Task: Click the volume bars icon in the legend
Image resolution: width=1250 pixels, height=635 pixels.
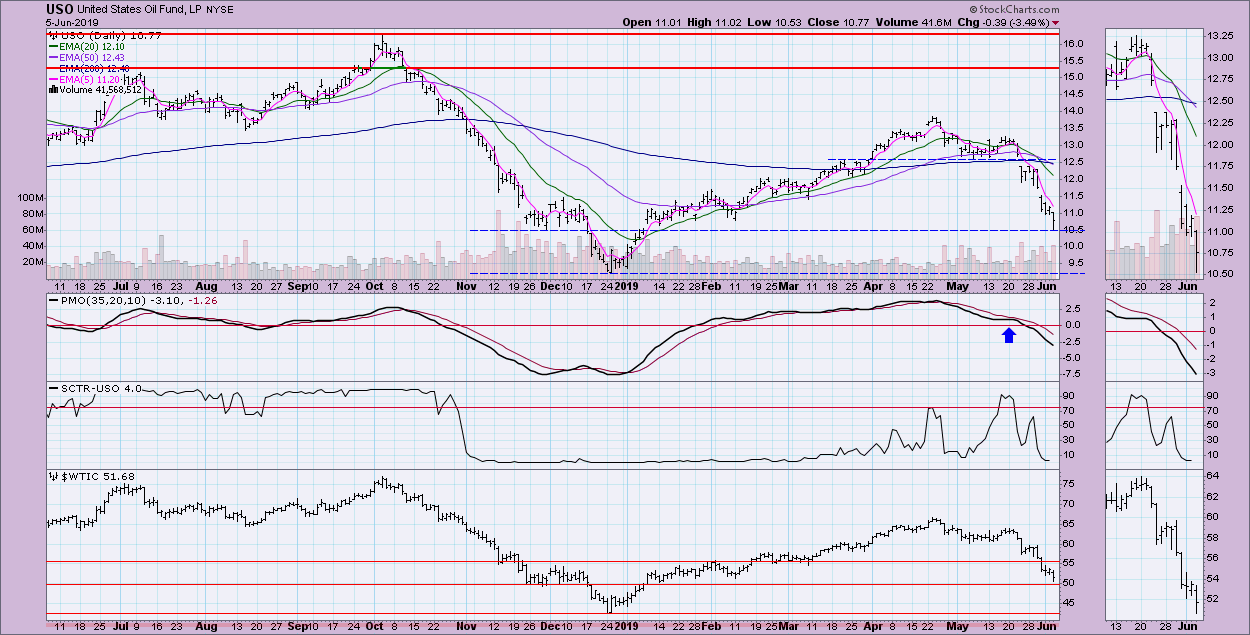Action: point(53,90)
